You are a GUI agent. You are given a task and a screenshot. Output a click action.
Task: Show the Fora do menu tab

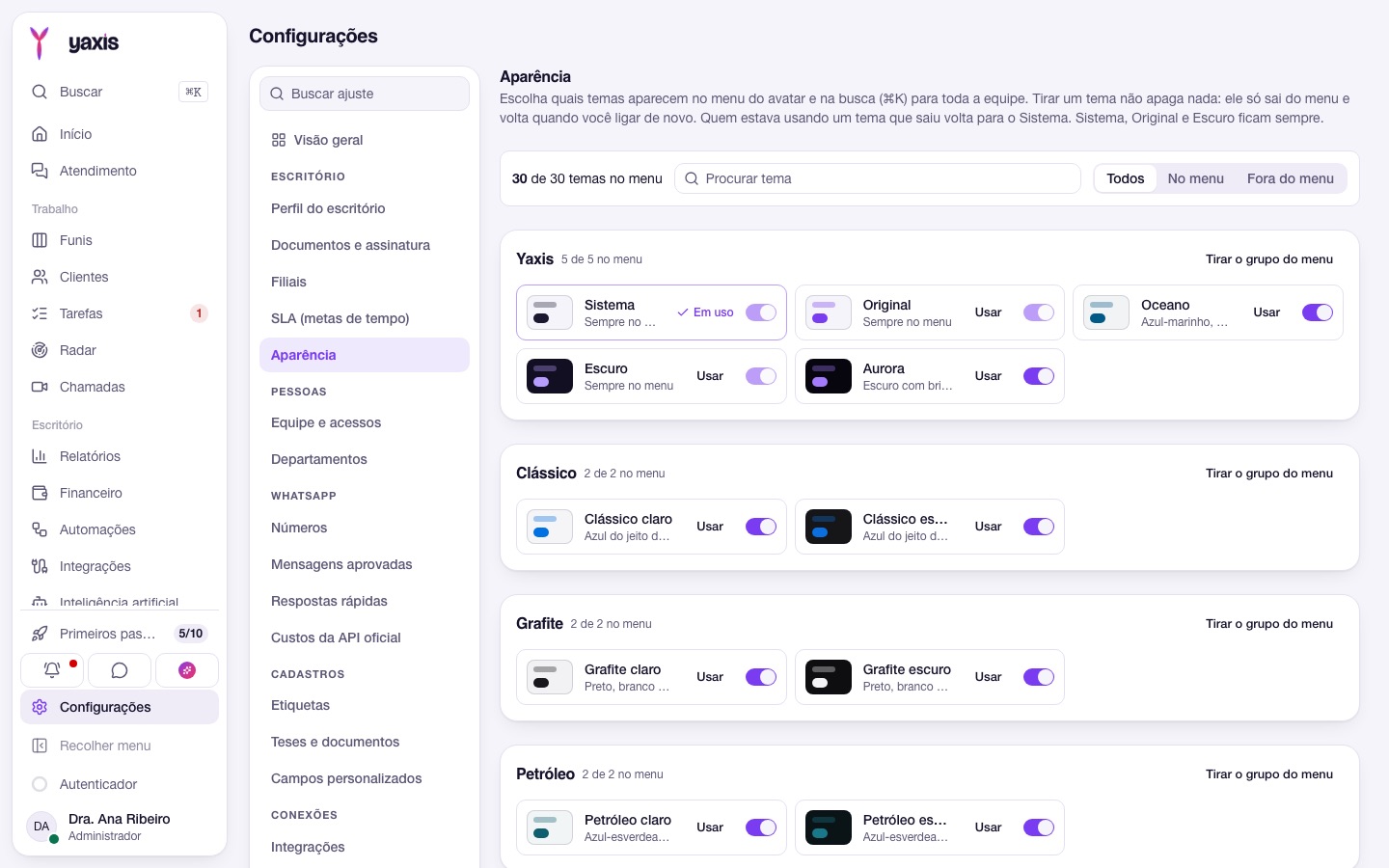(x=1291, y=178)
